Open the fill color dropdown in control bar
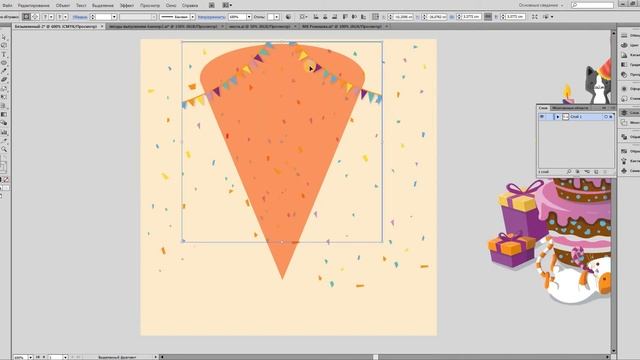This screenshot has height=360, width=640. 51,17
